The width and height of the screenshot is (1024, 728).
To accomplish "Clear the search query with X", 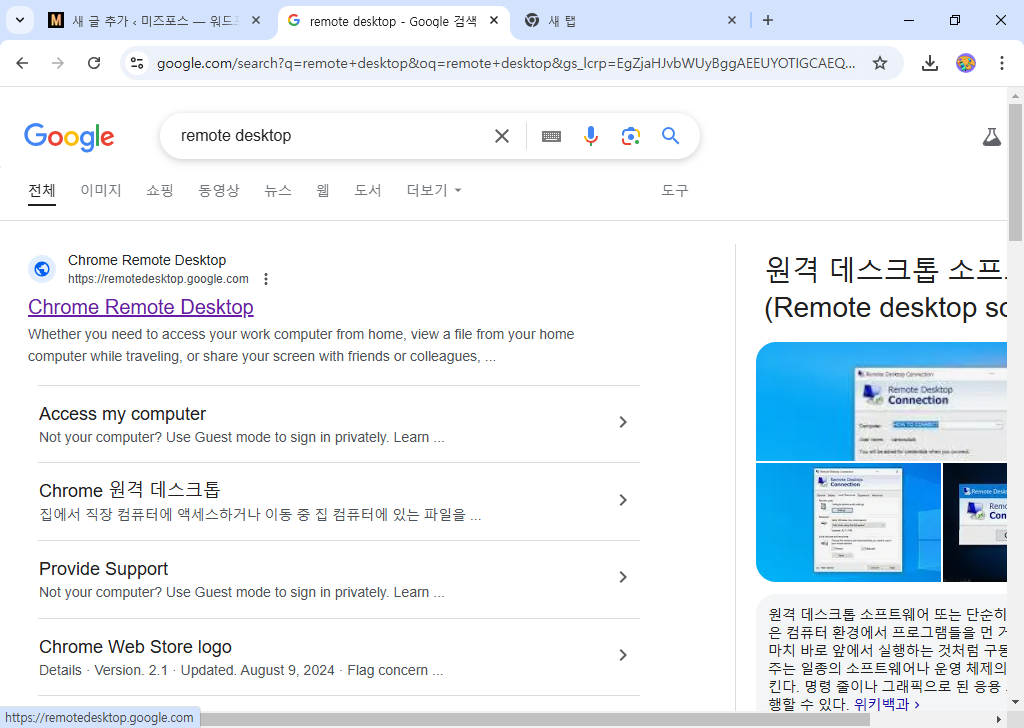I will click(x=502, y=136).
